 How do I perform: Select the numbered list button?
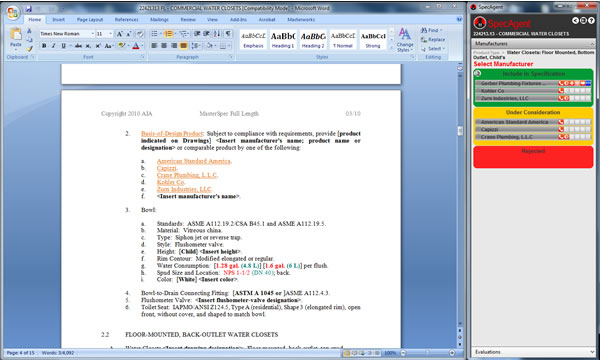[x=168, y=34]
